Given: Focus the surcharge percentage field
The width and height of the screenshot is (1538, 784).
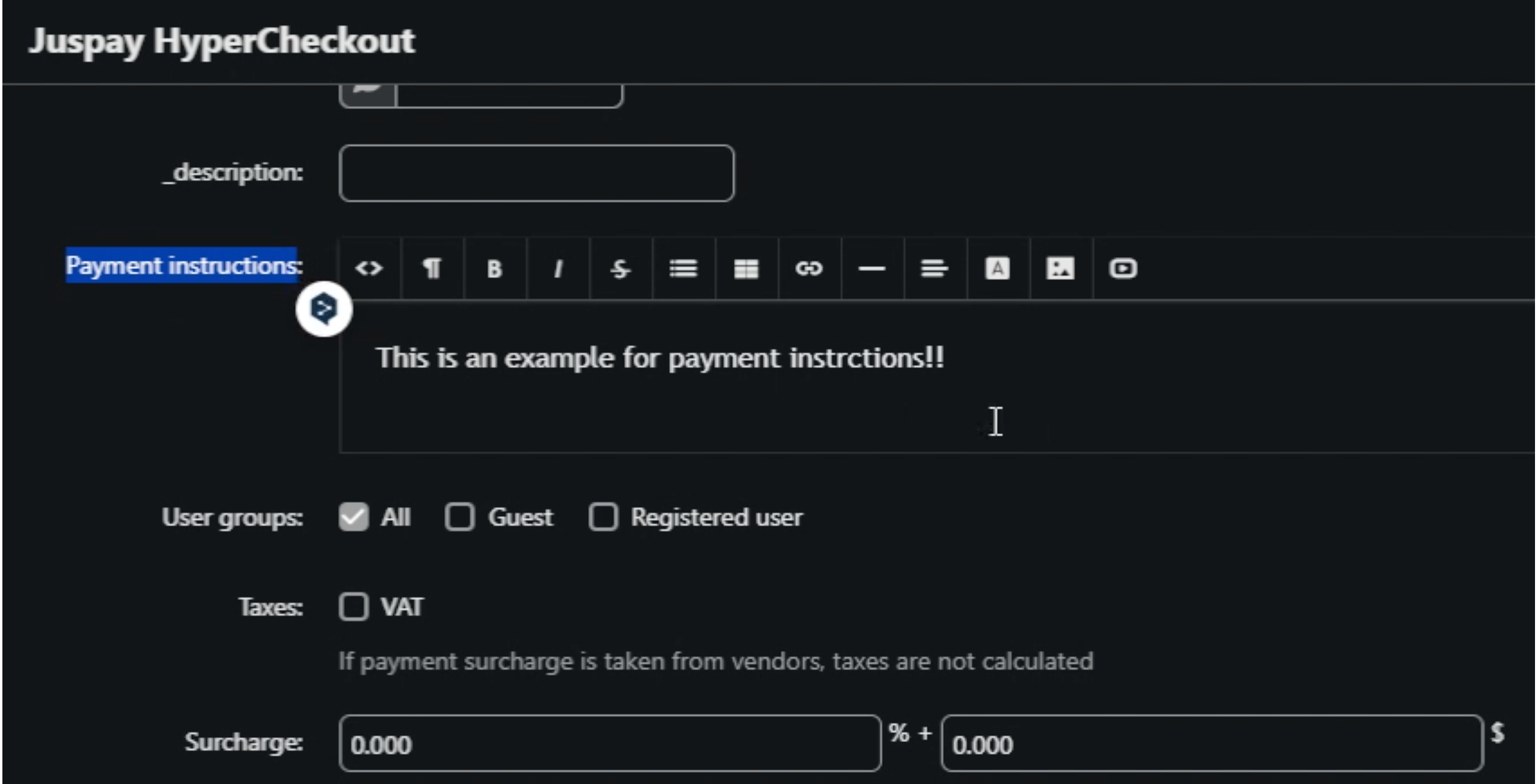Looking at the screenshot, I should (609, 743).
